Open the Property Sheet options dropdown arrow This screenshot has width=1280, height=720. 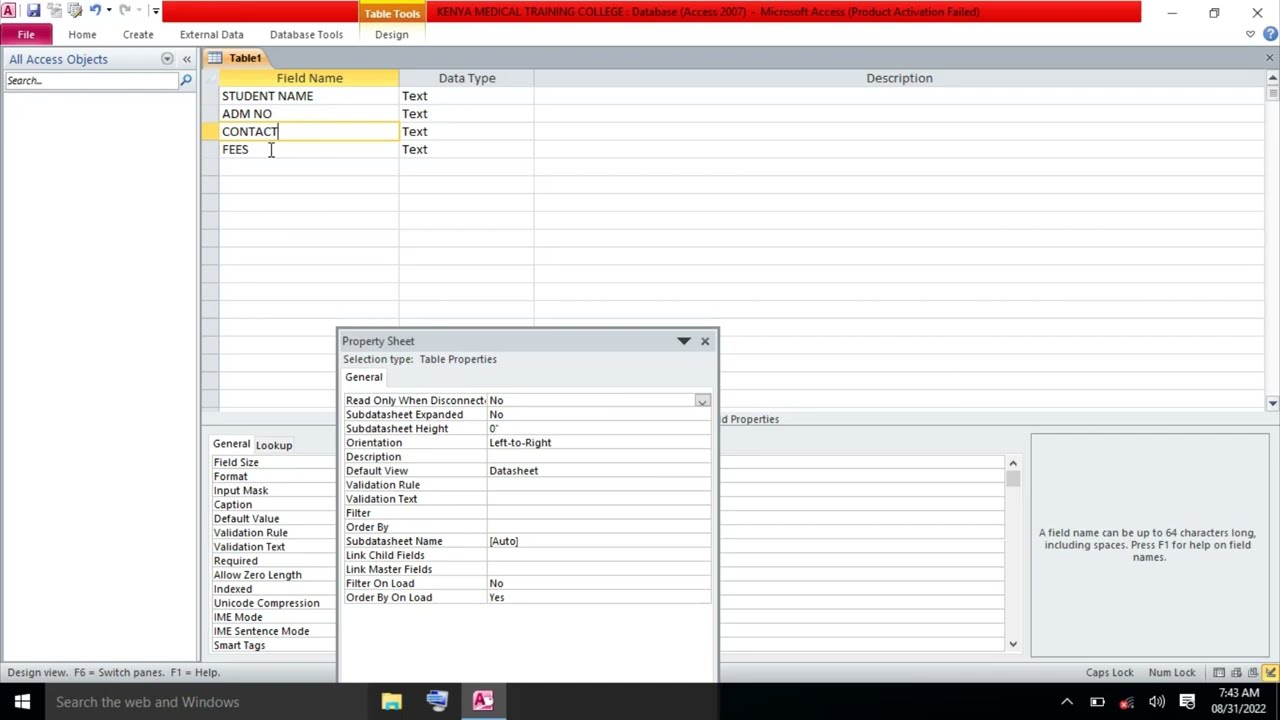pos(684,341)
